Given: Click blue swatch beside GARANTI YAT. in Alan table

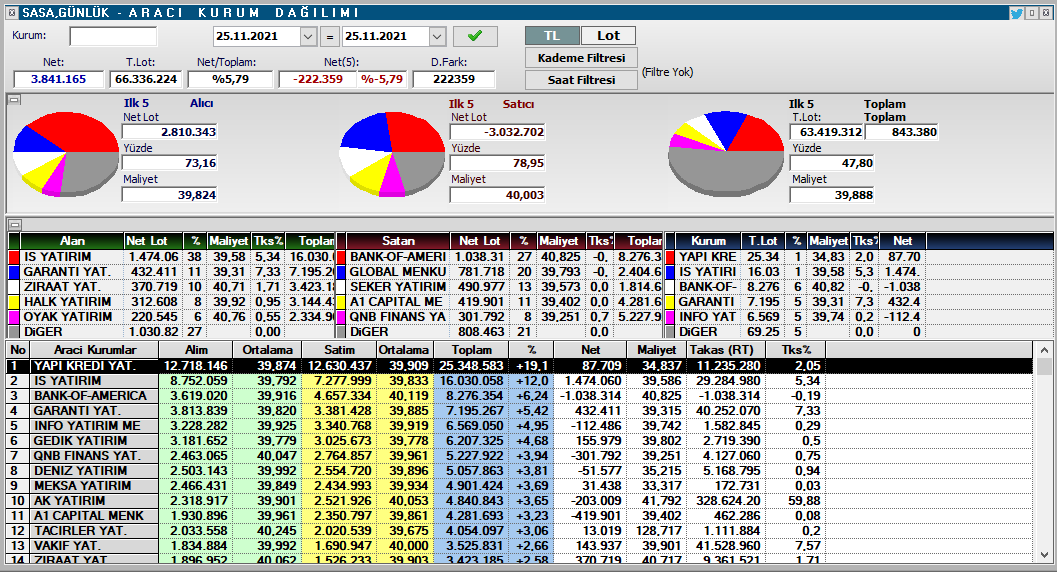Looking at the screenshot, I should [13, 272].
